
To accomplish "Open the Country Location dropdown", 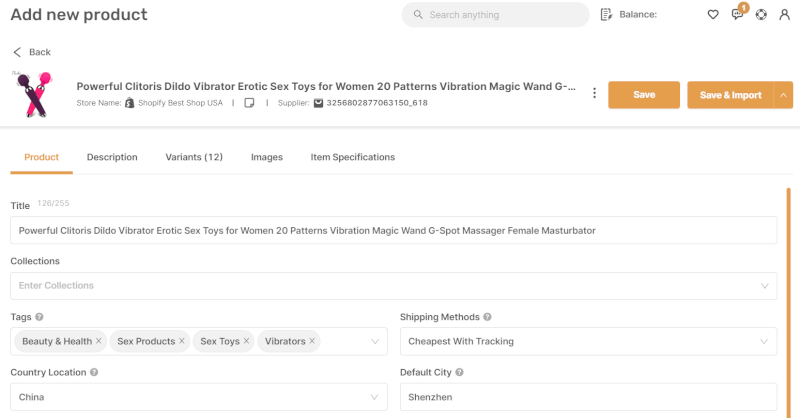I will pyautogui.click(x=199, y=397).
